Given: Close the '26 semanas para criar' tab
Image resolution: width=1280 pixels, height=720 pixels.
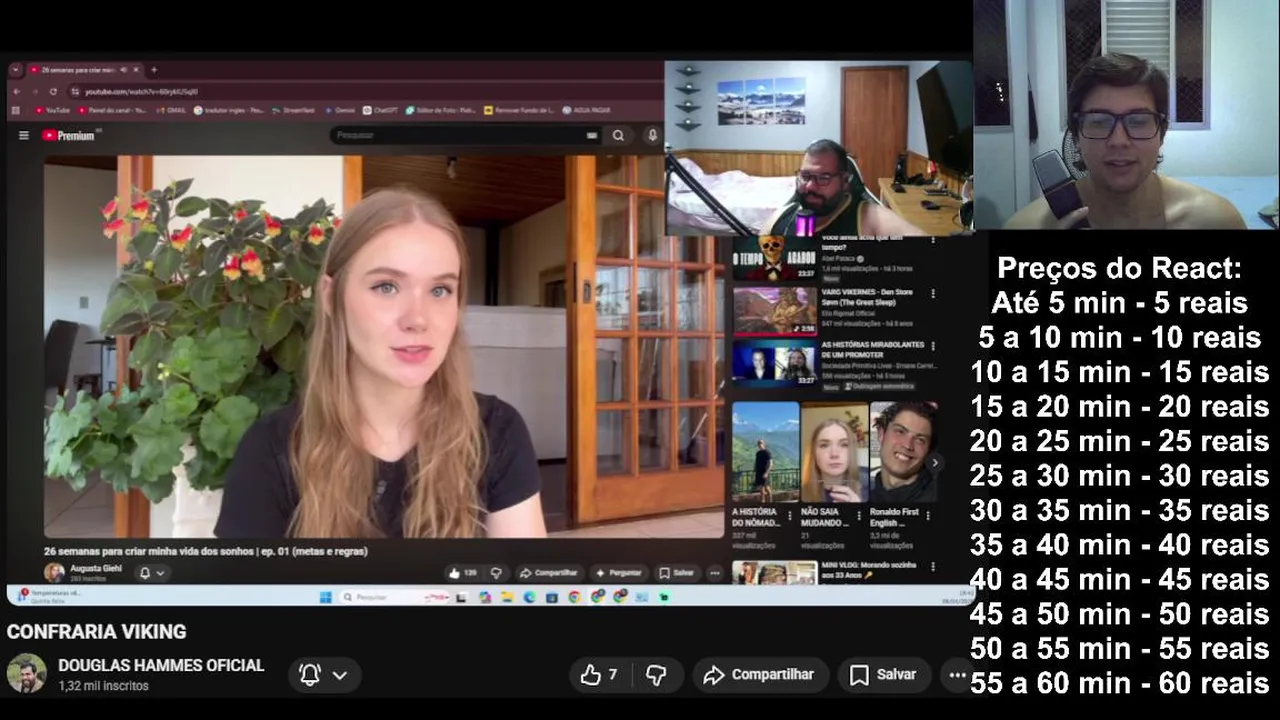Looking at the screenshot, I should pos(138,70).
